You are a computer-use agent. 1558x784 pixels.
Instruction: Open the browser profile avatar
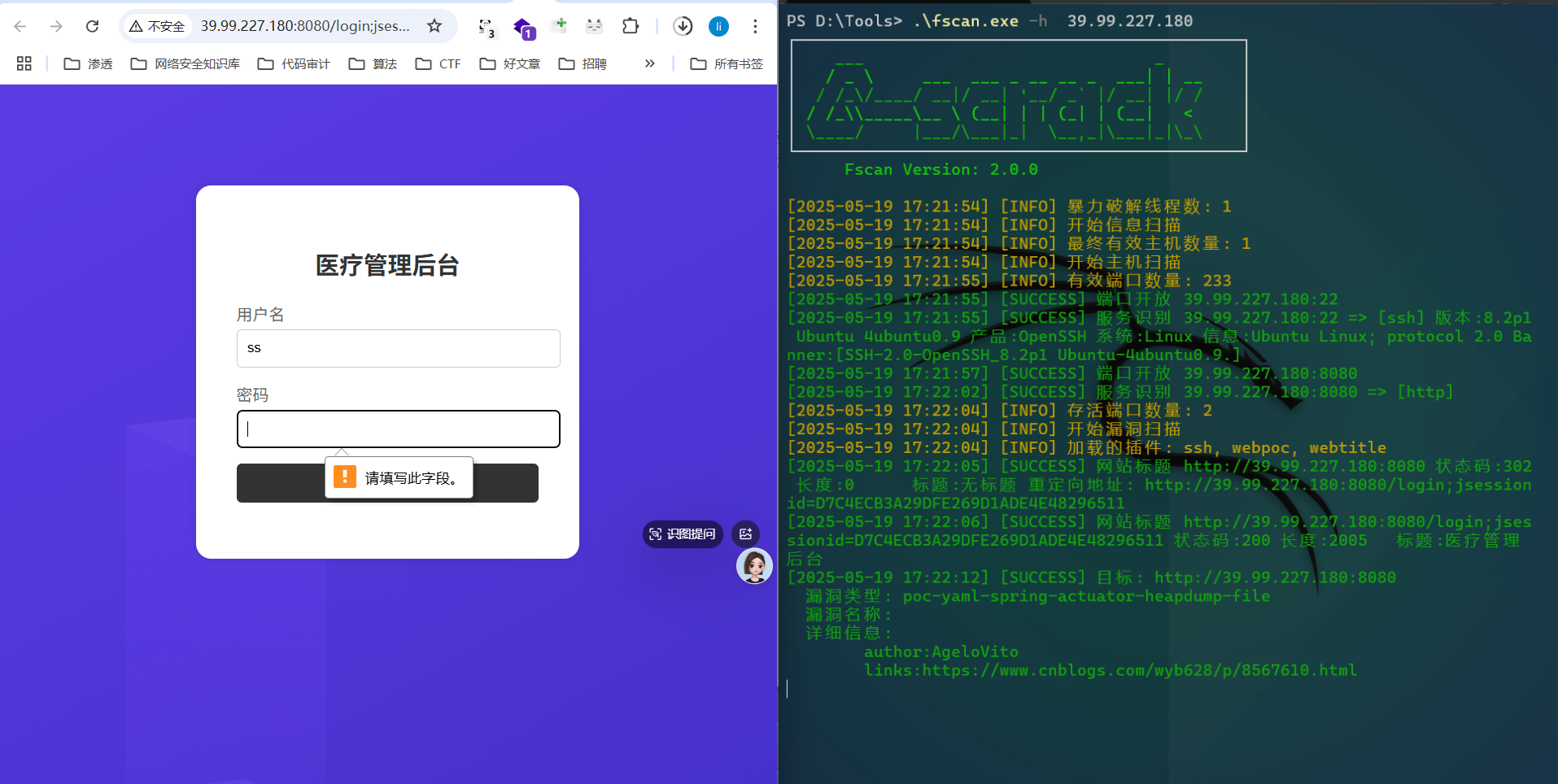718,26
